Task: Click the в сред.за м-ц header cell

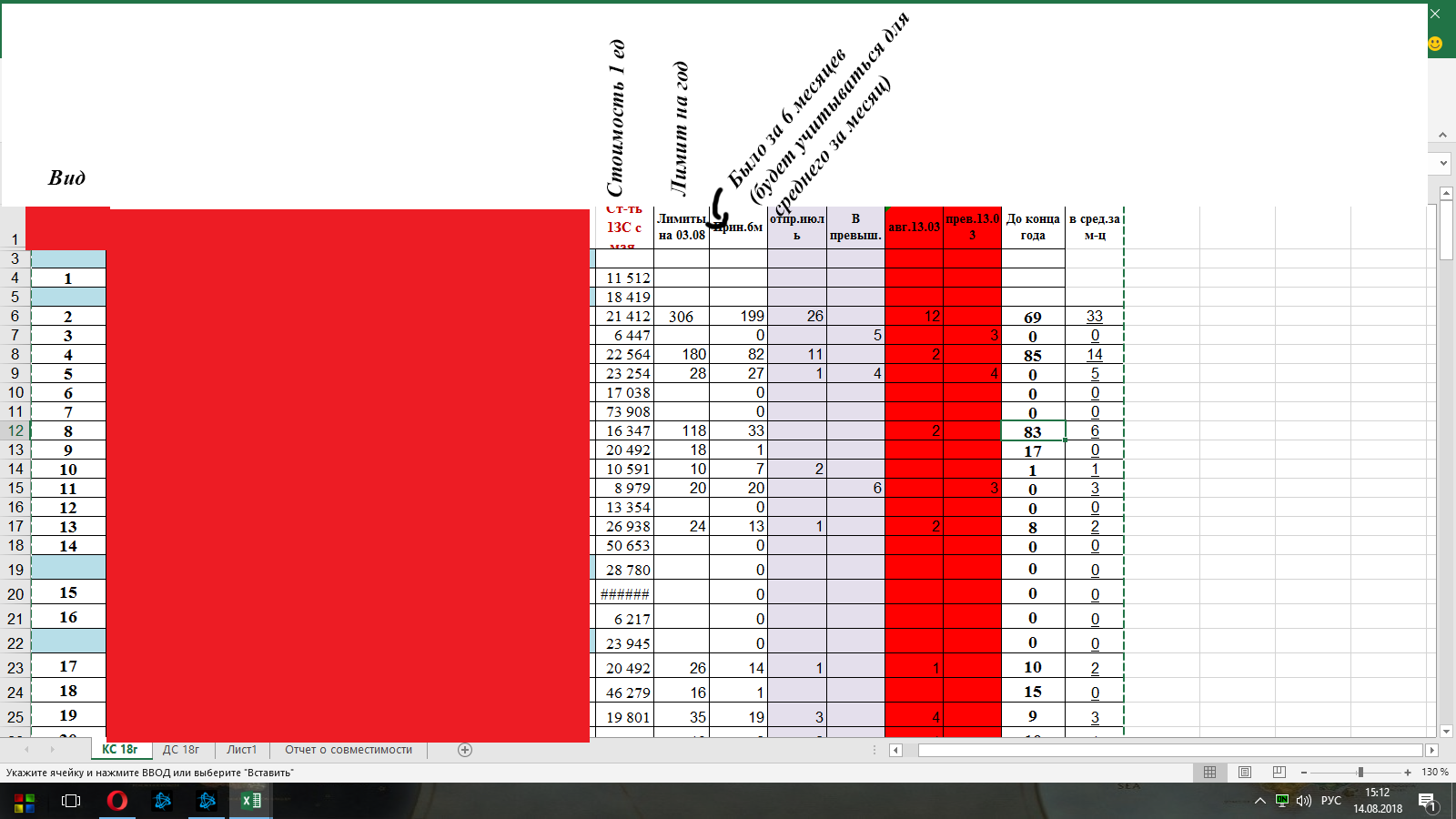Action: 1095,227
